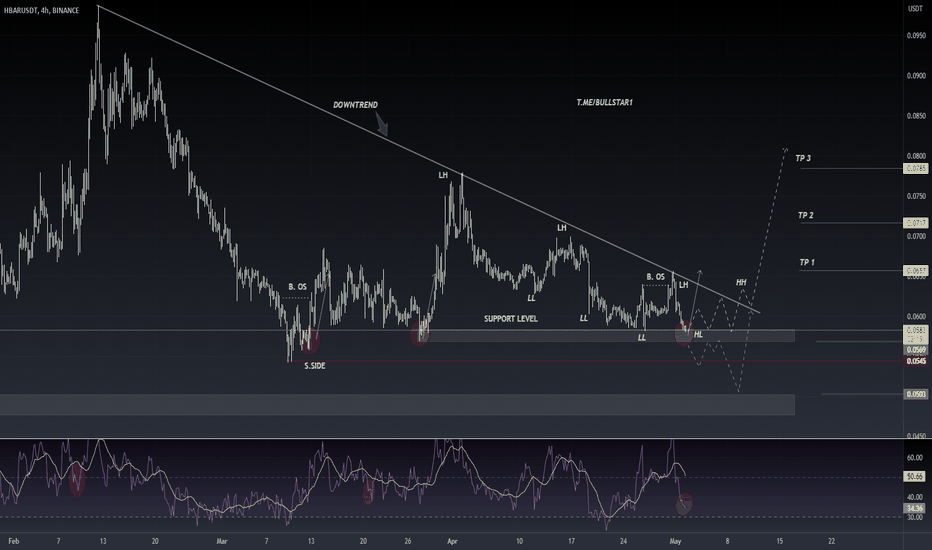Select the DOWNTREND text label
The width and height of the screenshot is (932, 550).
(x=355, y=105)
